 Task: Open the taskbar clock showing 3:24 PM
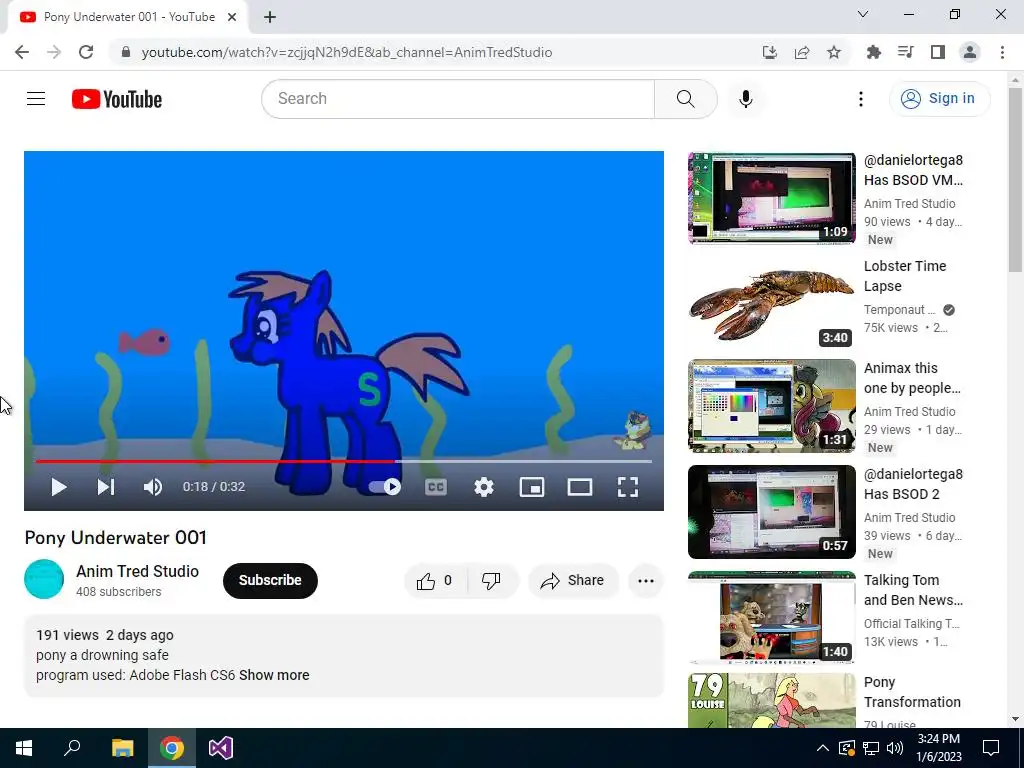tap(939, 748)
